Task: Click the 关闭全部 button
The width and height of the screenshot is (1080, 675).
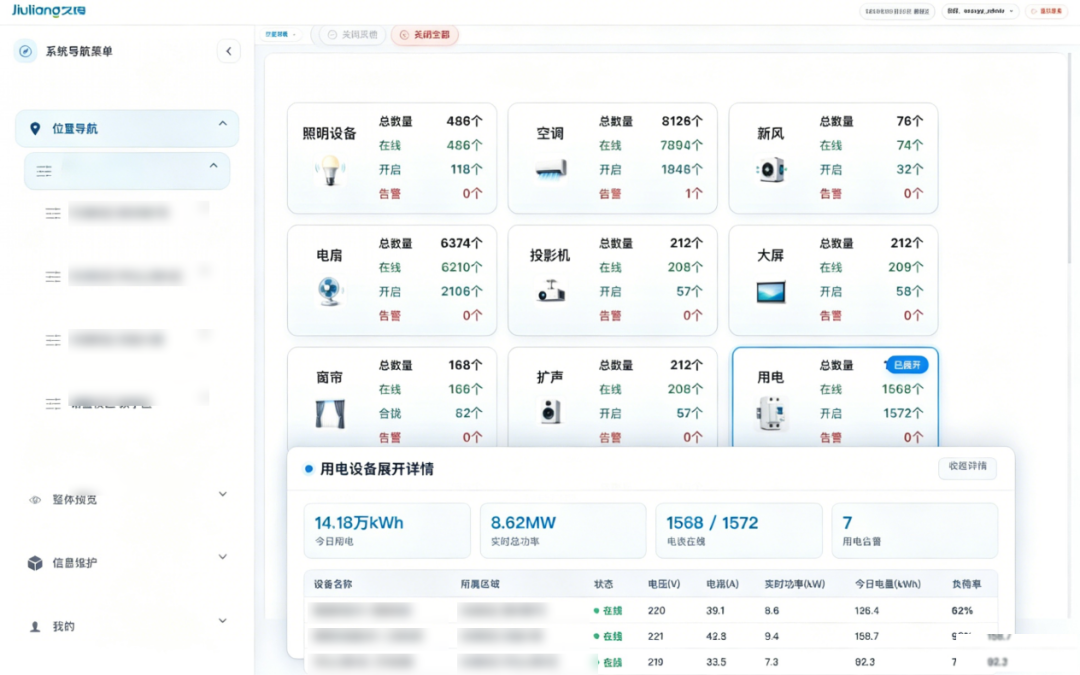Action: point(425,34)
